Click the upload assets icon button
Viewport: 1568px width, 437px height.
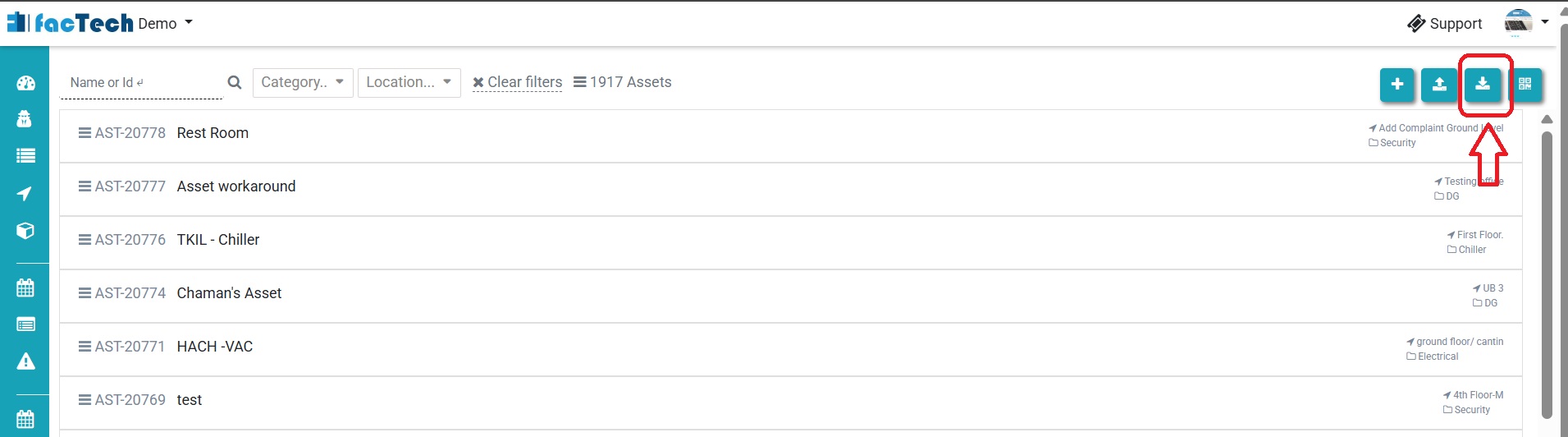point(1439,85)
